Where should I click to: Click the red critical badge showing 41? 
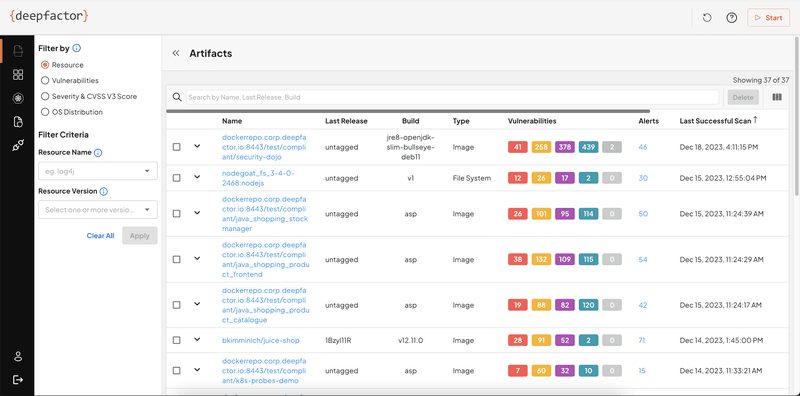tap(518, 147)
